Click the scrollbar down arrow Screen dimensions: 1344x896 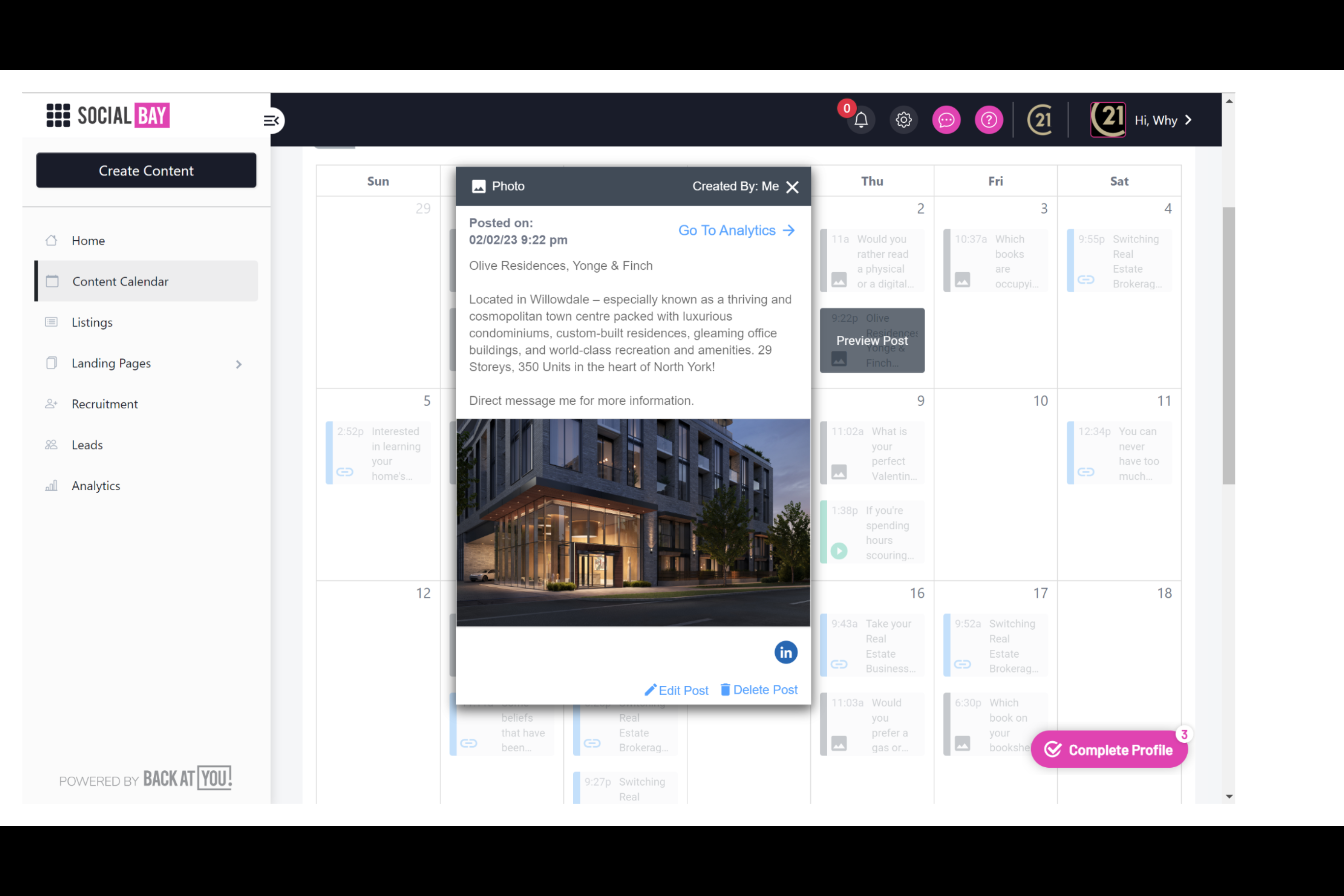[1229, 796]
